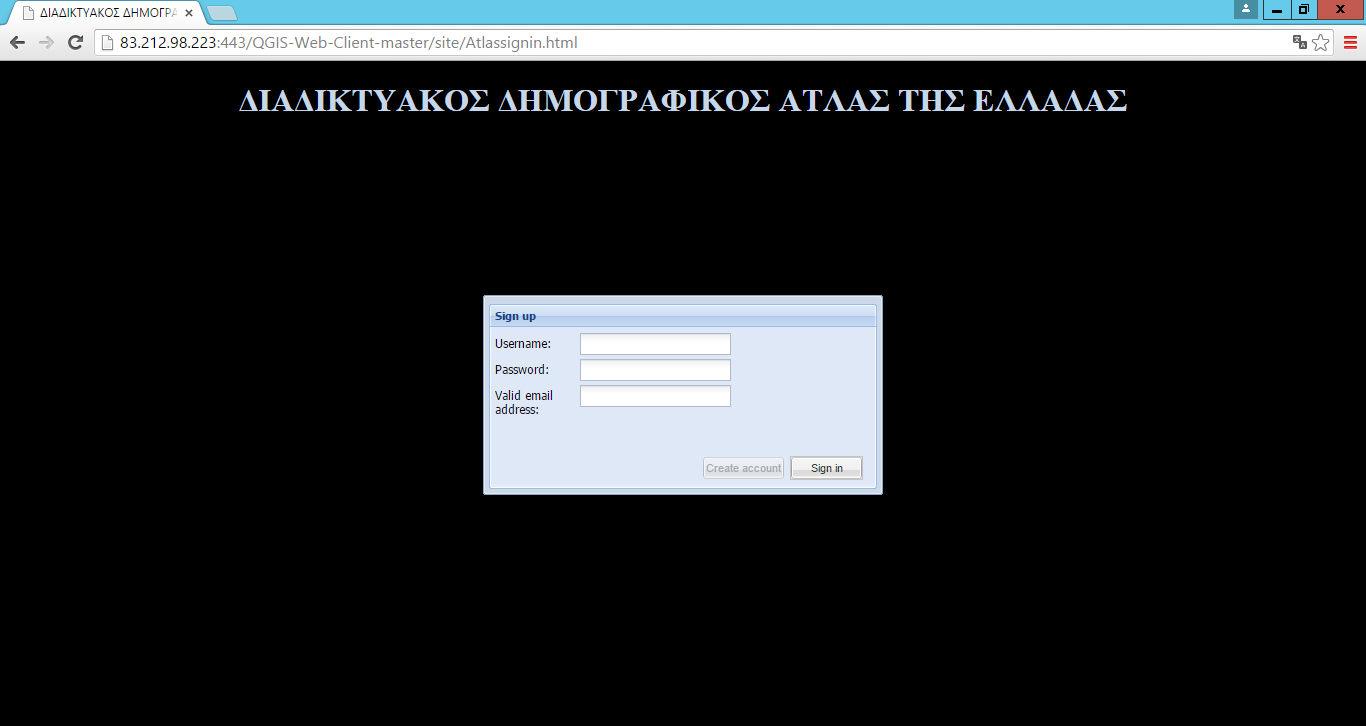
Task: Click the Valid email address: label
Action: click(524, 402)
